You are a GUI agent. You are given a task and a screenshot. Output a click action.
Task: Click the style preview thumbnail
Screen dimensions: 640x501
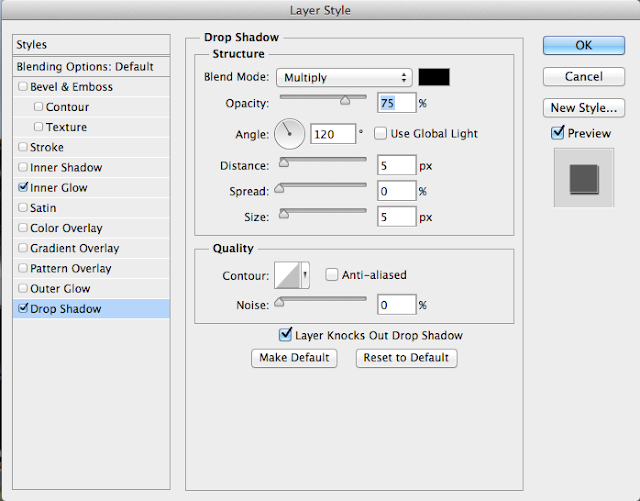click(x=584, y=178)
